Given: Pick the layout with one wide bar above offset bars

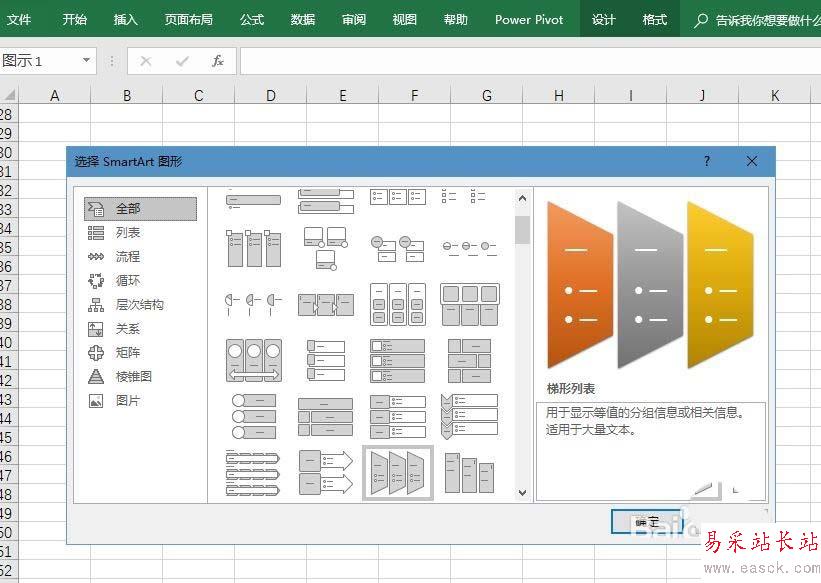Looking at the screenshot, I should tap(325, 416).
